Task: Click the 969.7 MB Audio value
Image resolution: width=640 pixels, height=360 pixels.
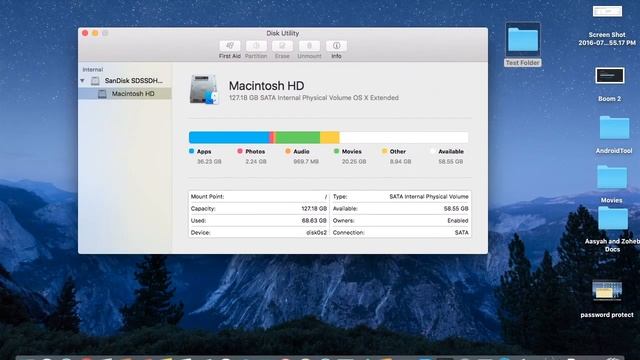Action: [306, 162]
